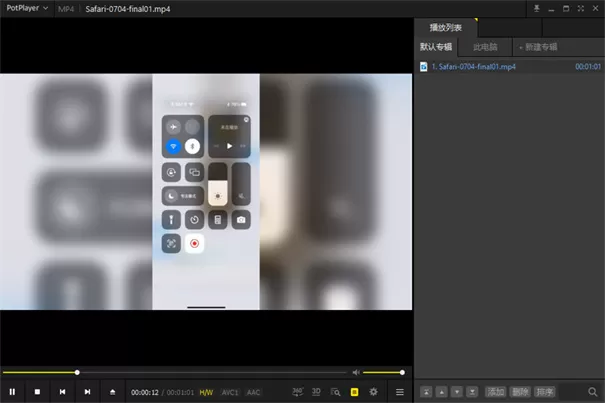Toggle 360 degree video mode
Viewport: 605px width, 403px height.
point(297,392)
